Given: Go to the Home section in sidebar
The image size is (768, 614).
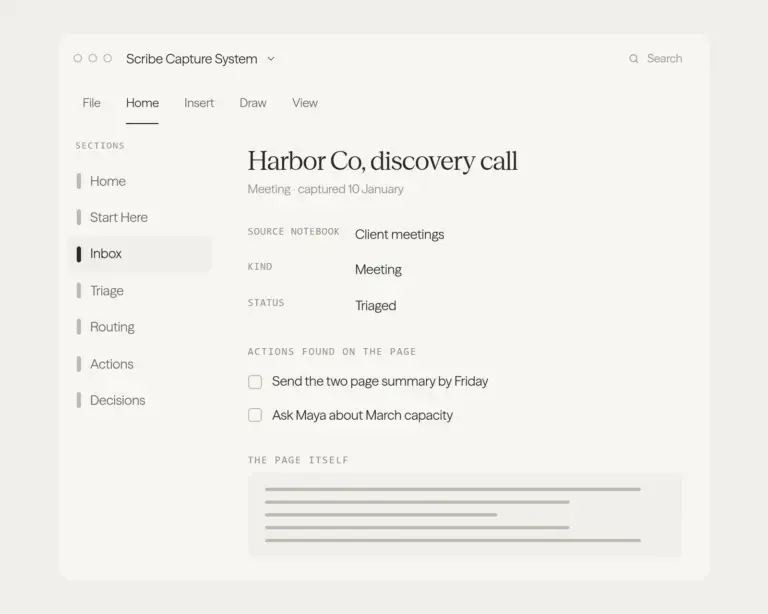Looking at the screenshot, I should click(140, 181).
